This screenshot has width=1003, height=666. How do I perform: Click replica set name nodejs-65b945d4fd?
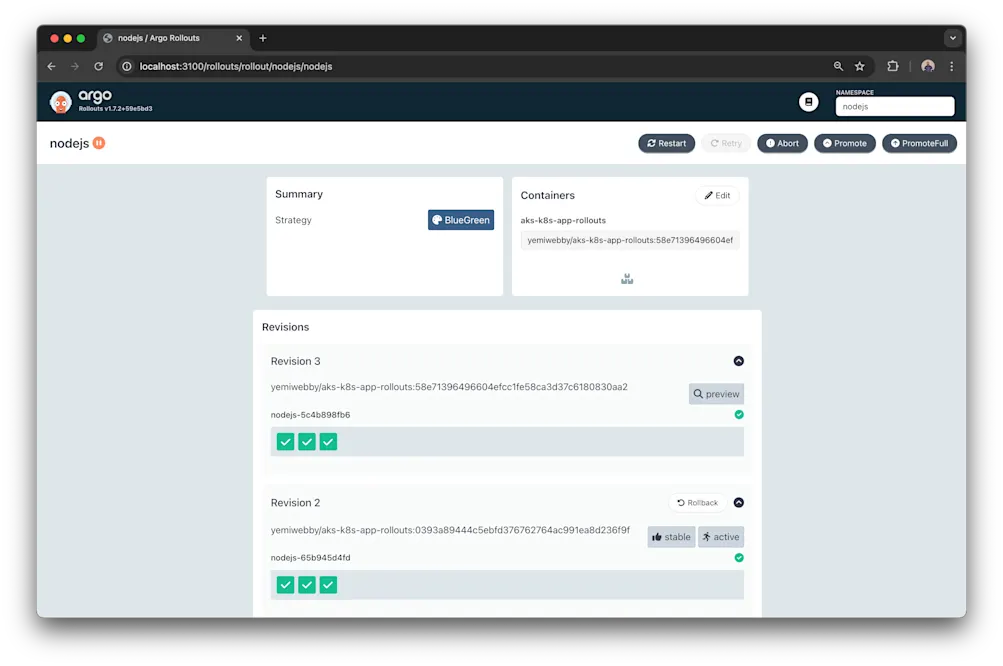(x=310, y=558)
